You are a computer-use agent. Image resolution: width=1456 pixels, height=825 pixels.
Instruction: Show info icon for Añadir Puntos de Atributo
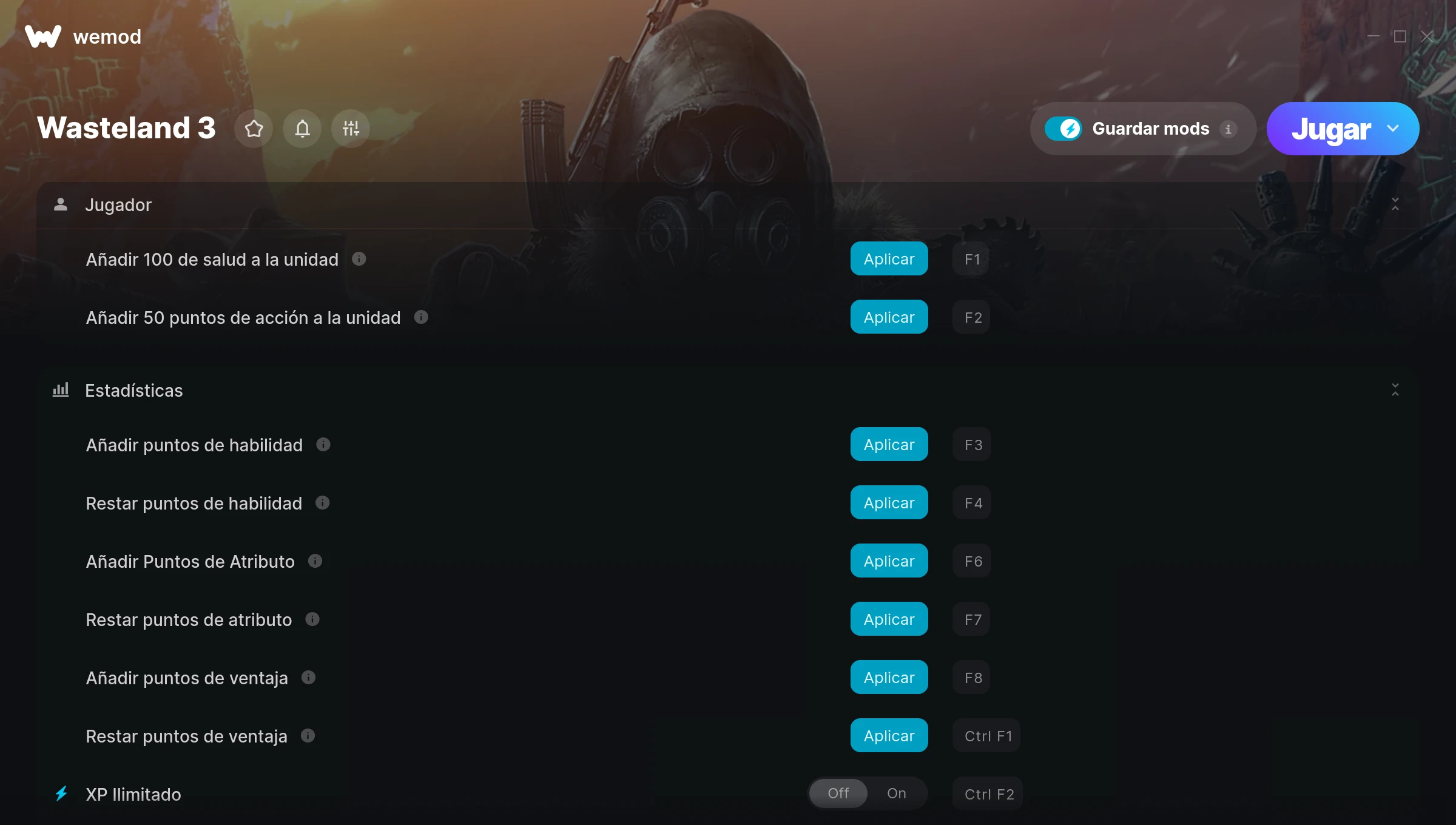coord(315,561)
